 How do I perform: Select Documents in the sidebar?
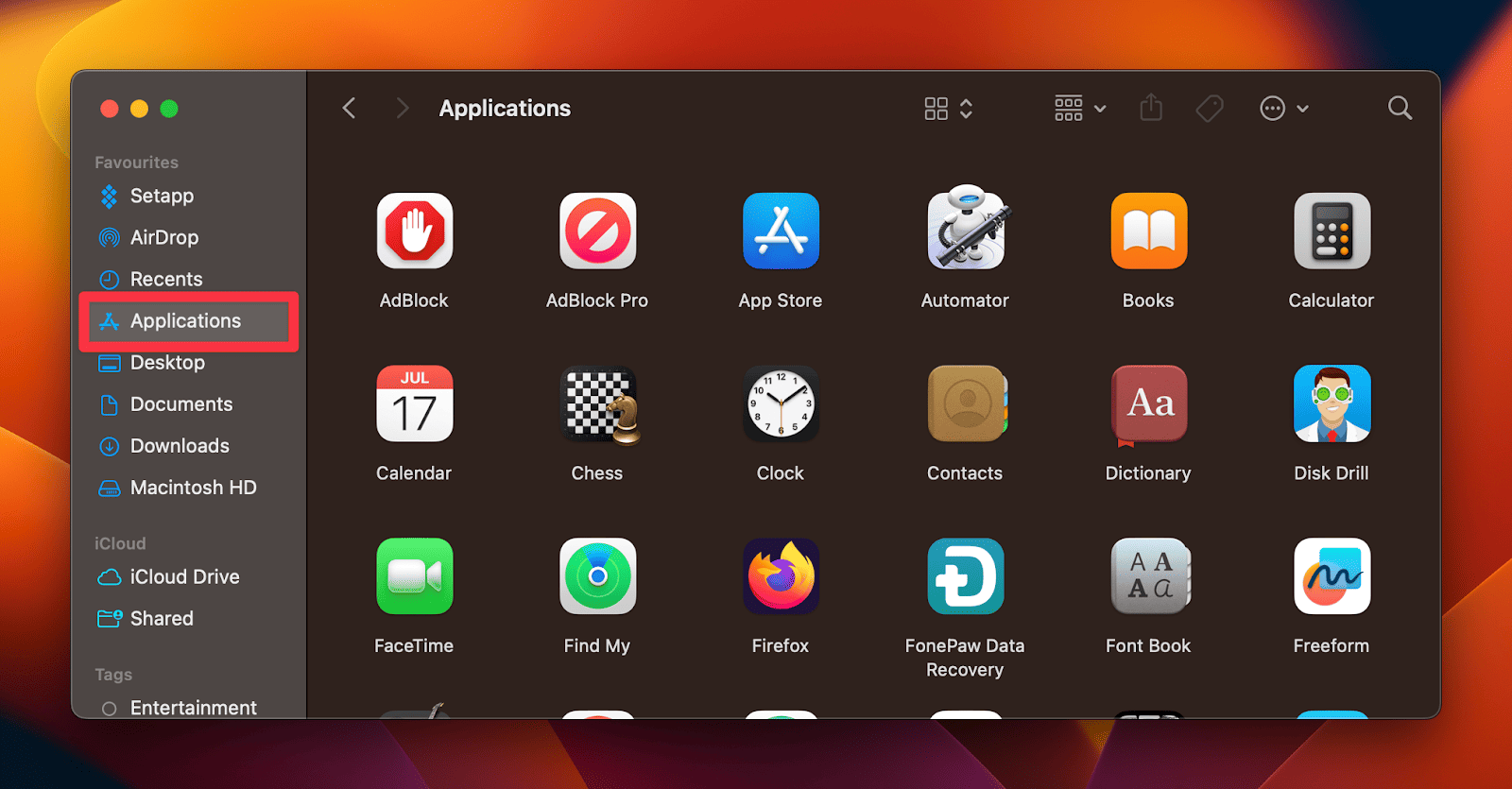point(189,404)
